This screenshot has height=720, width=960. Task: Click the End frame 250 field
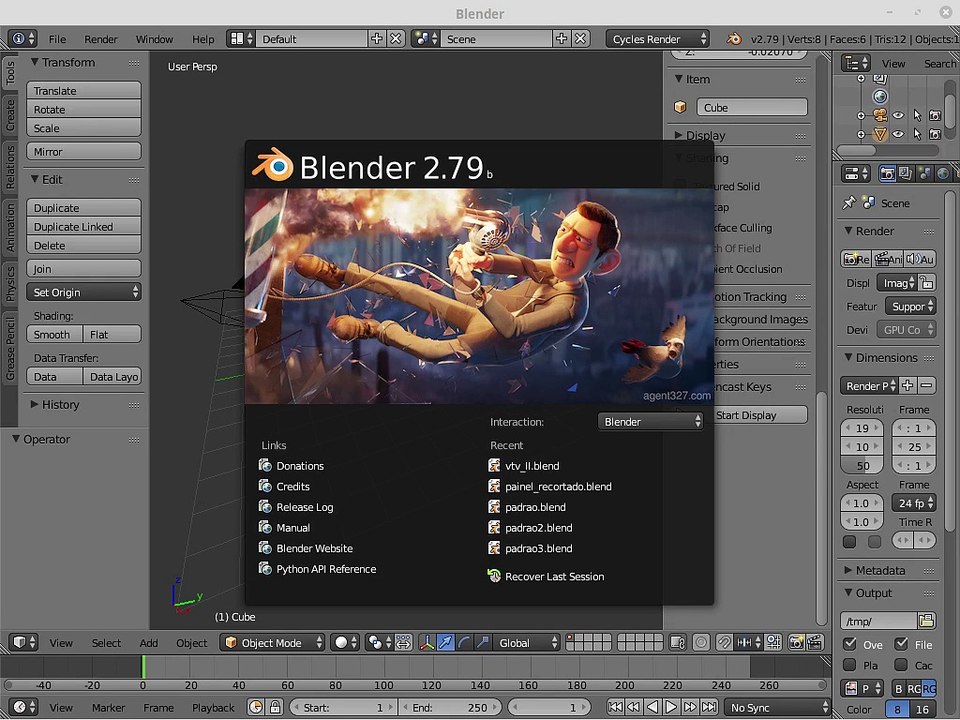[451, 707]
